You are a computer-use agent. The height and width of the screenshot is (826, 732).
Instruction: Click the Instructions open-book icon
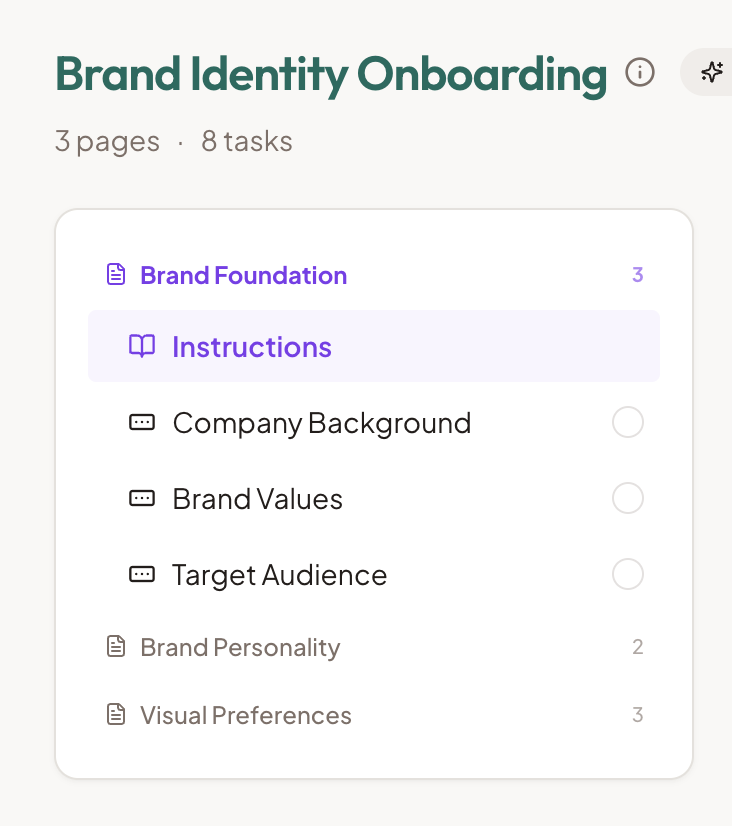(142, 347)
